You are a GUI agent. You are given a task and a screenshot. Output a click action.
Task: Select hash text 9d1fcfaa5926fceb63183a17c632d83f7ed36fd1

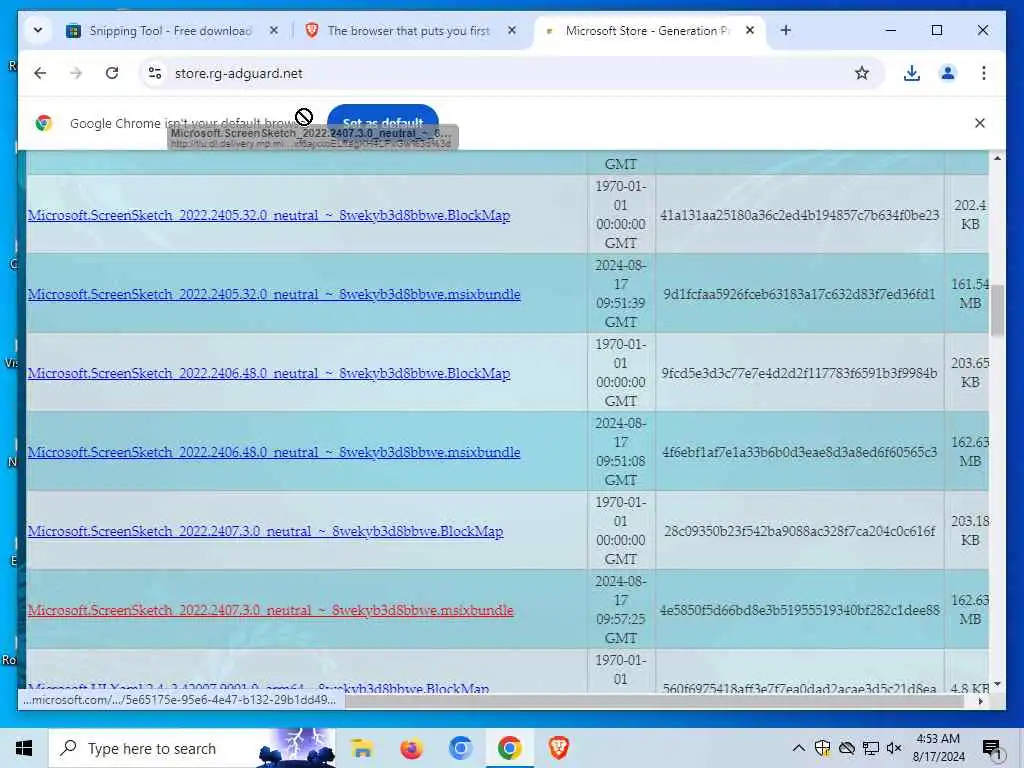(799, 294)
